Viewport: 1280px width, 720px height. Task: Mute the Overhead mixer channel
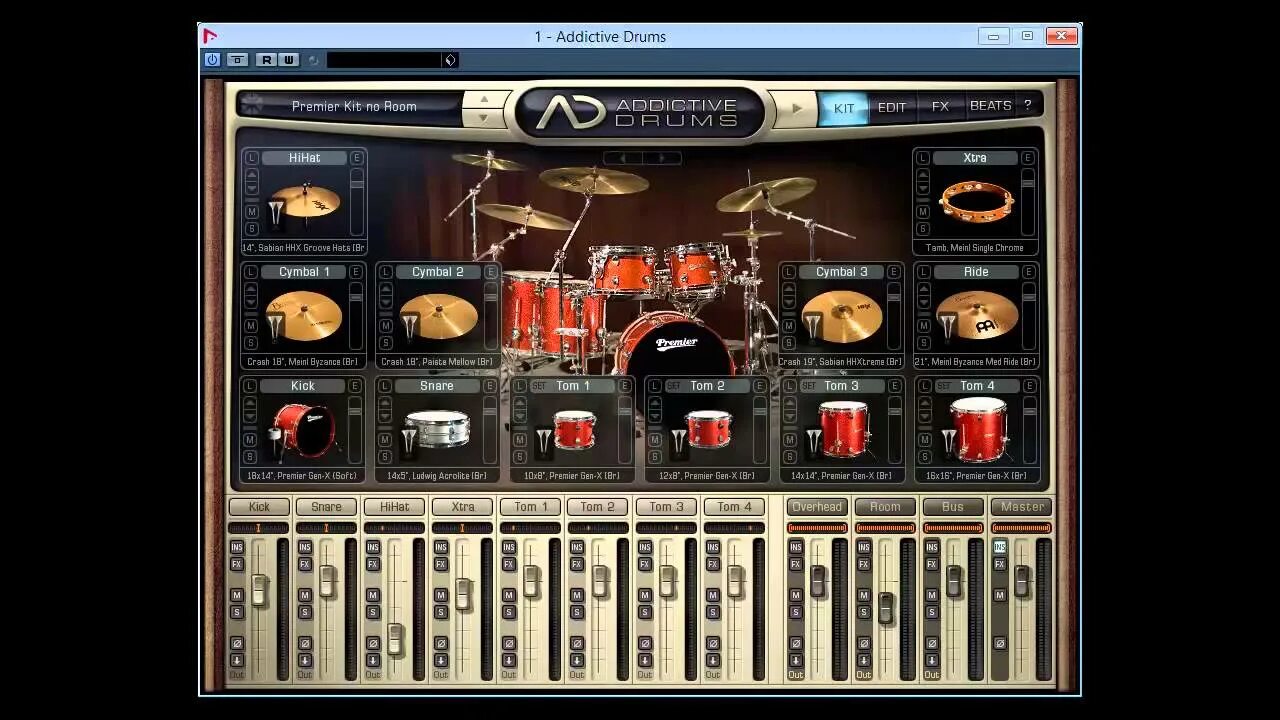pos(796,595)
